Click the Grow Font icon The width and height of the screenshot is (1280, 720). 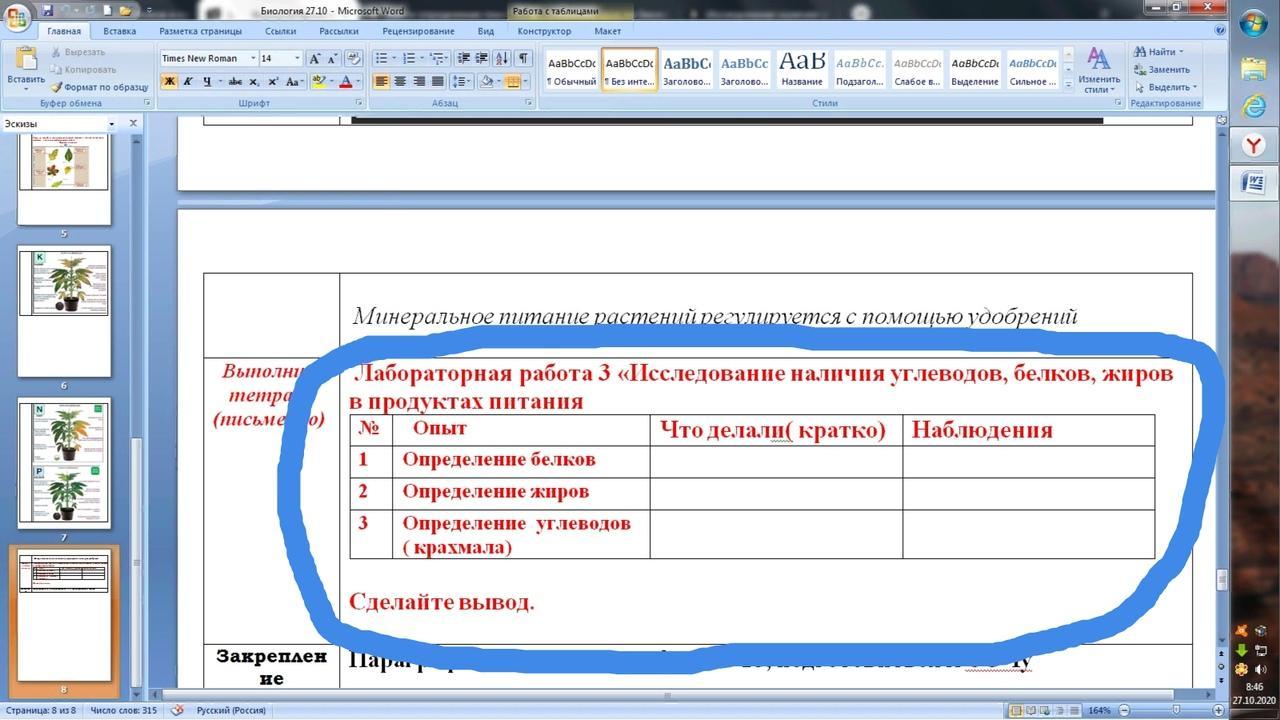pyautogui.click(x=316, y=58)
